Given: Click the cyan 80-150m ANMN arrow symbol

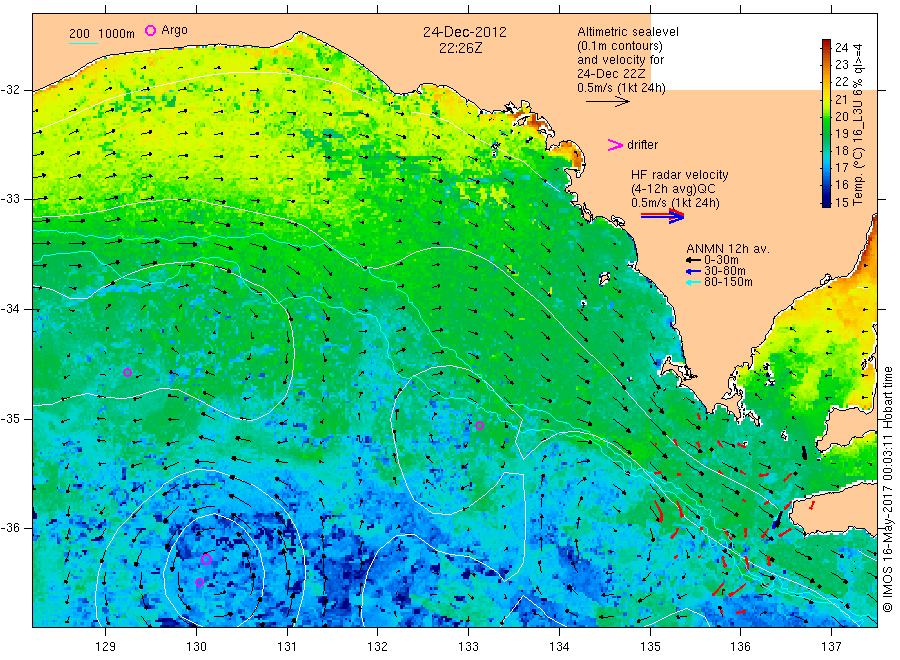Looking at the screenshot, I should coord(693,282).
